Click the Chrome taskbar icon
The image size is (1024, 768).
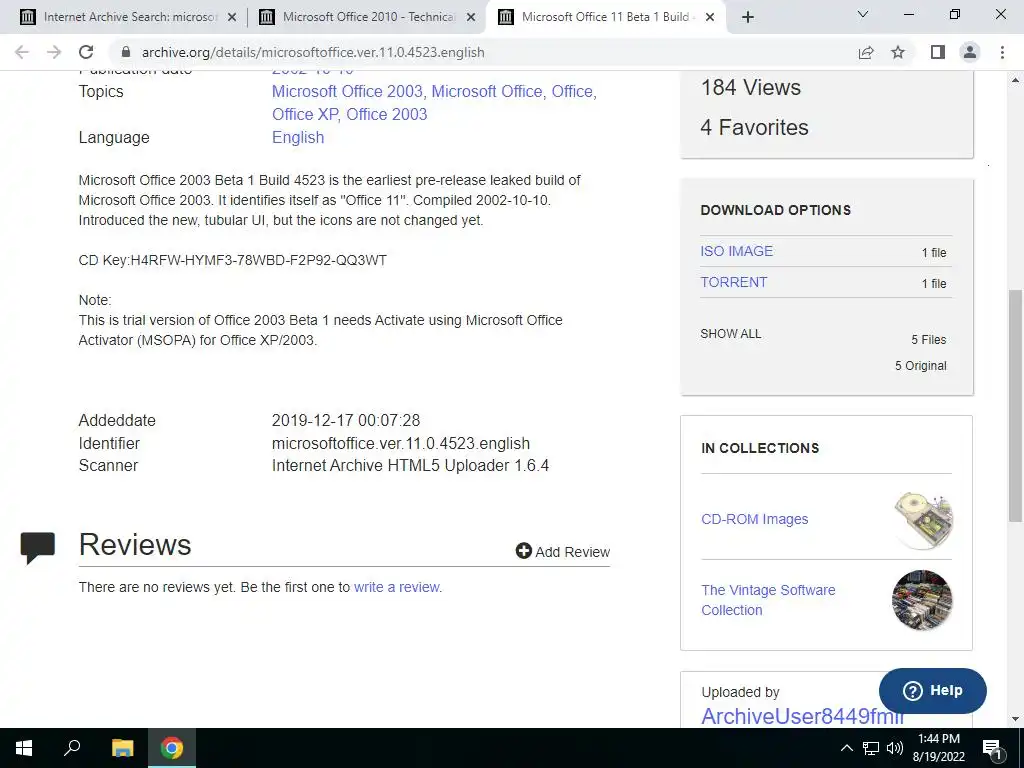pos(172,748)
